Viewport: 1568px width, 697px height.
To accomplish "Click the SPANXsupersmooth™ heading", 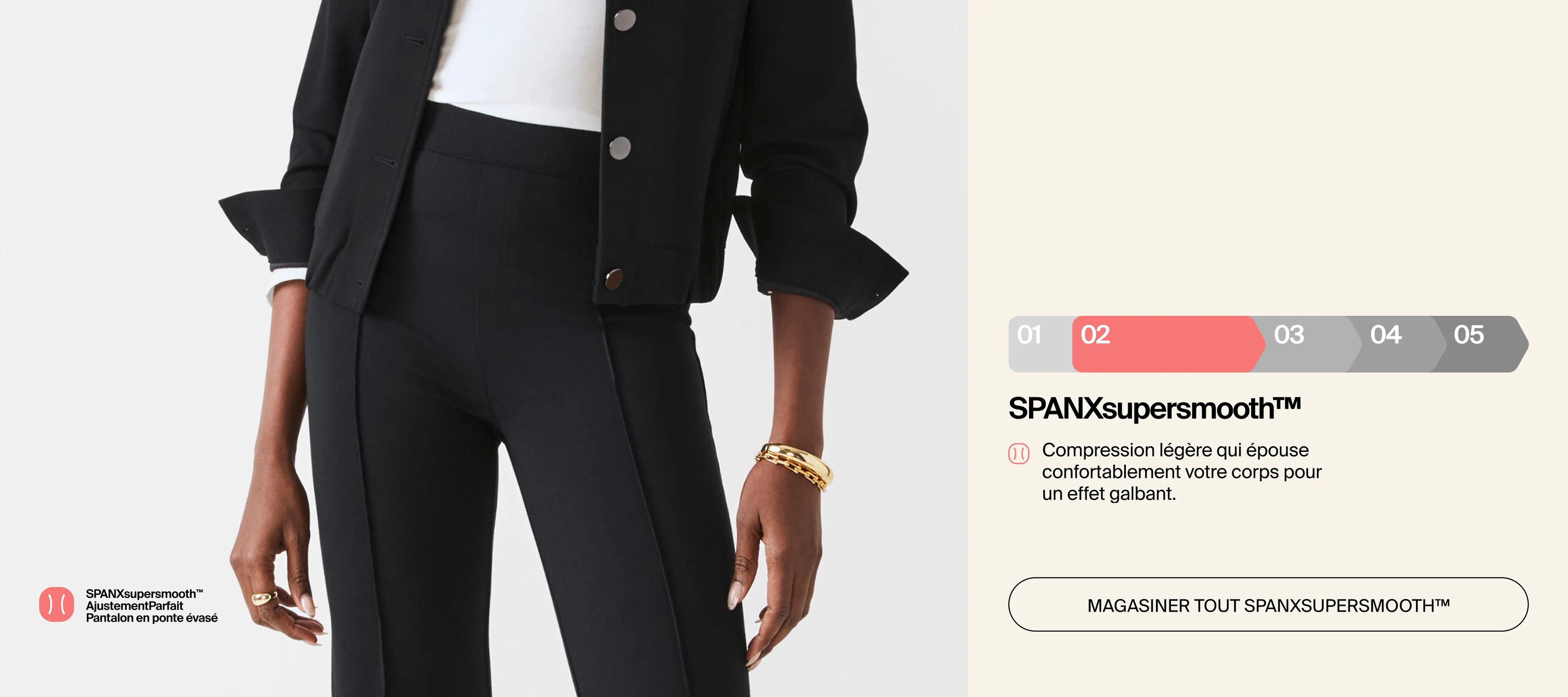I will tap(1155, 408).
